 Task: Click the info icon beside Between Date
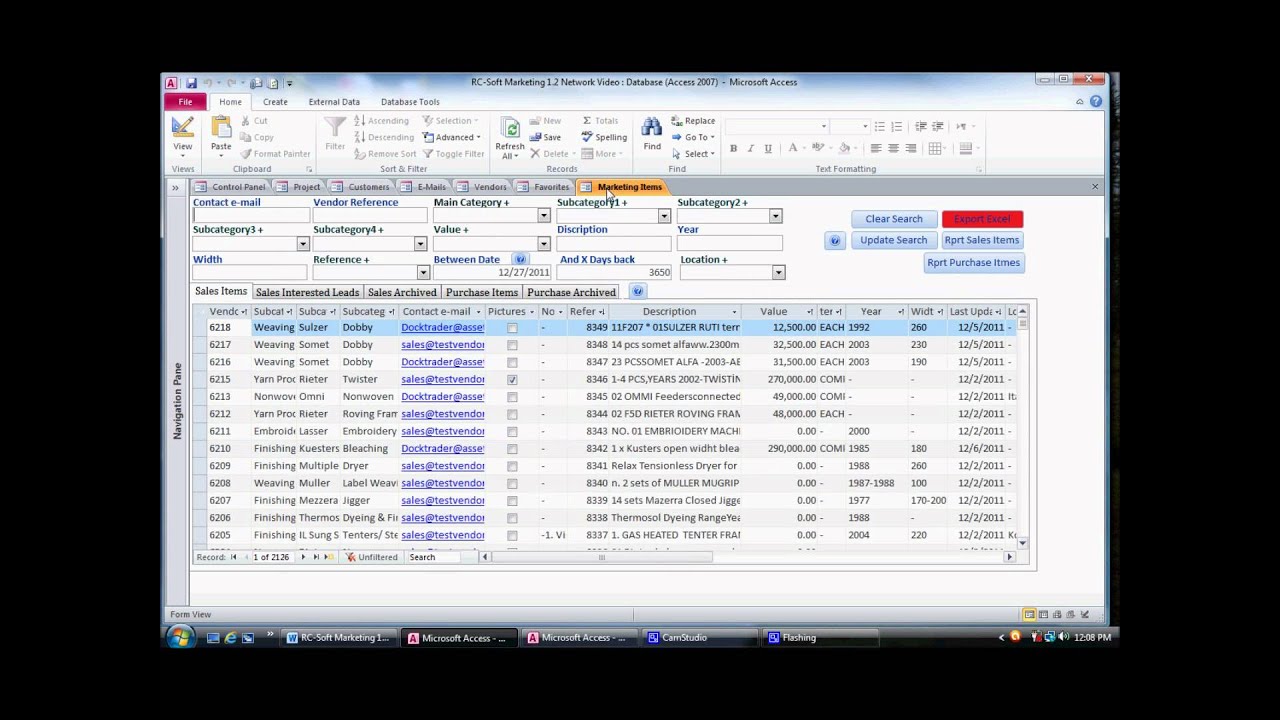click(520, 260)
